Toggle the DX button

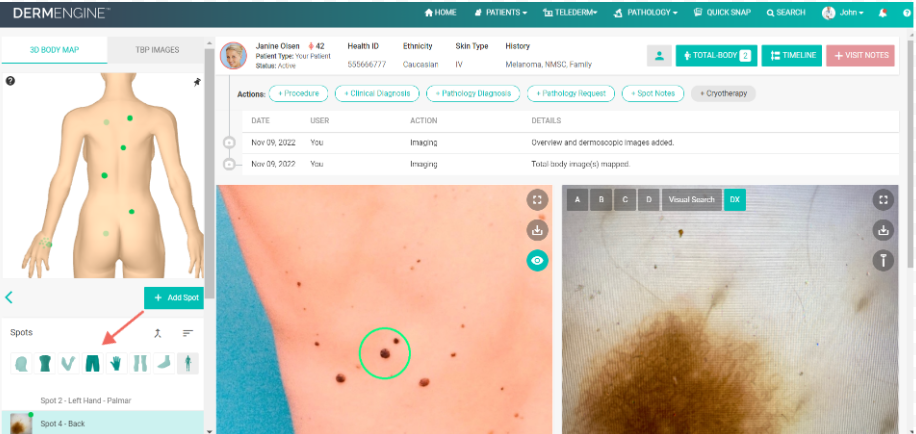pyautogui.click(x=734, y=200)
